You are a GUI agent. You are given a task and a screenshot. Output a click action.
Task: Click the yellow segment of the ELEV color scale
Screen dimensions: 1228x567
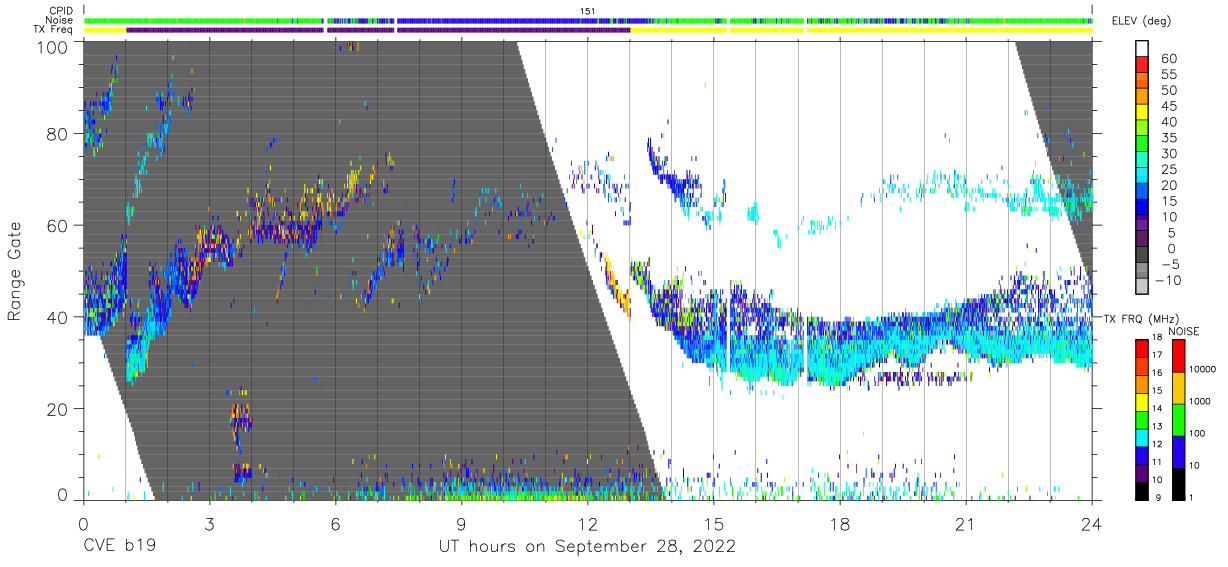(x=1143, y=113)
